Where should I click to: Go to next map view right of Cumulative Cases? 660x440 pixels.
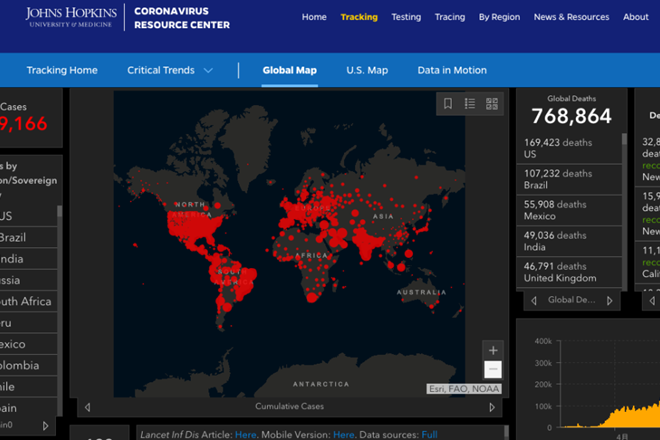492,407
